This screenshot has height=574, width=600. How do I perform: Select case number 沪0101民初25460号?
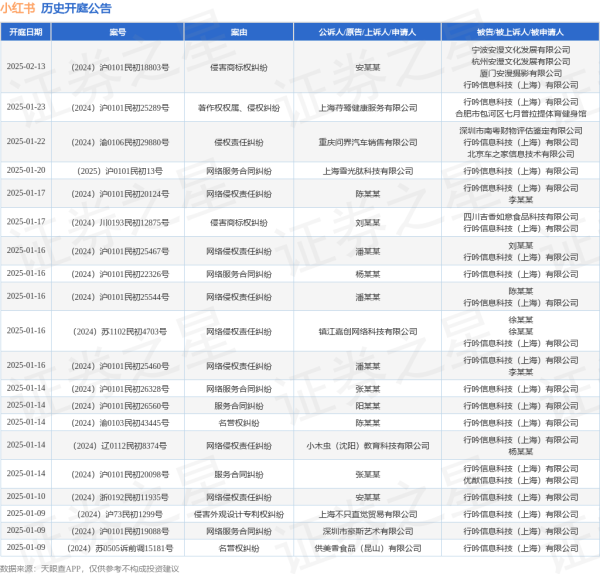click(120, 366)
